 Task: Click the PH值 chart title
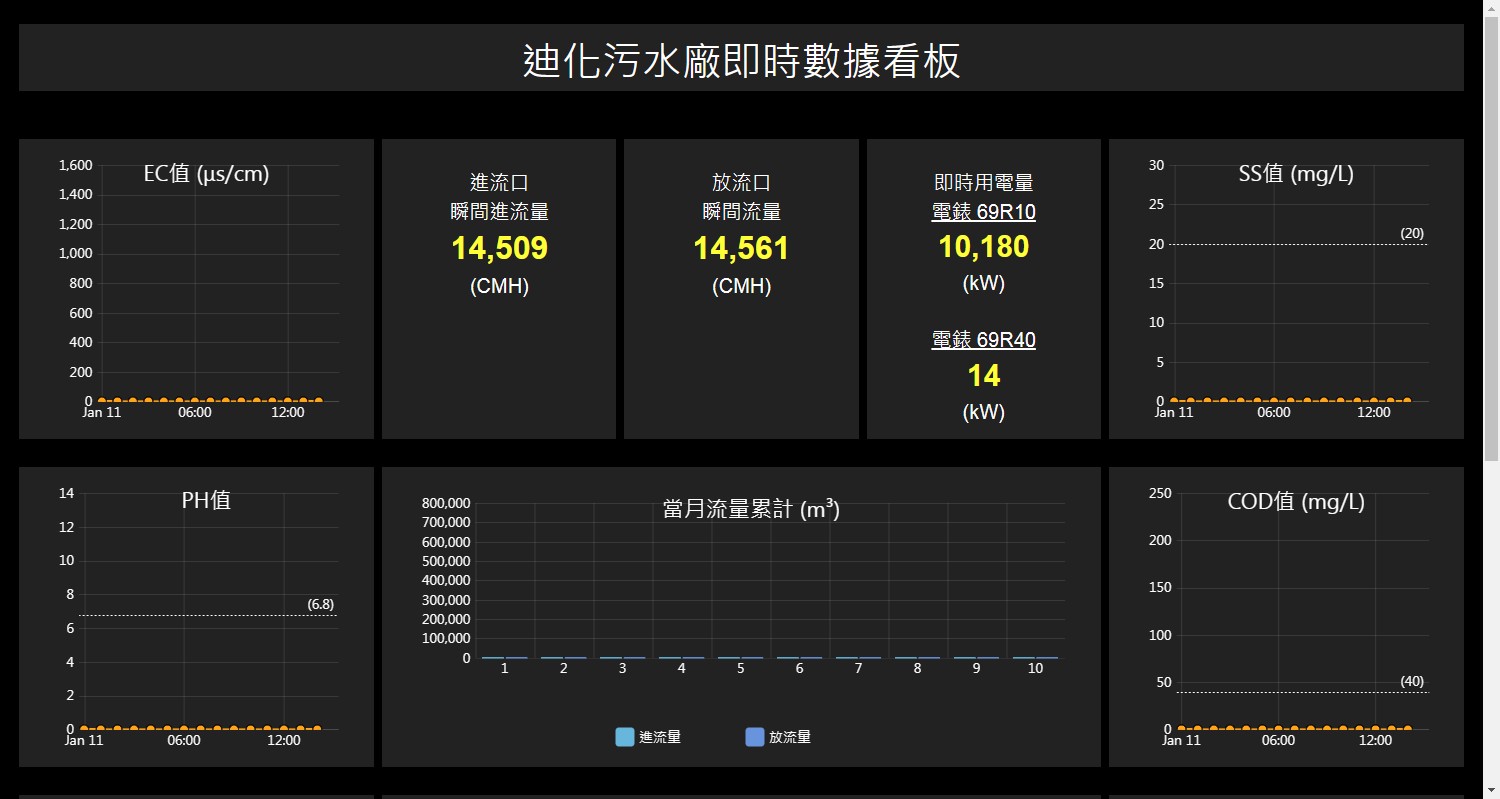coord(206,500)
